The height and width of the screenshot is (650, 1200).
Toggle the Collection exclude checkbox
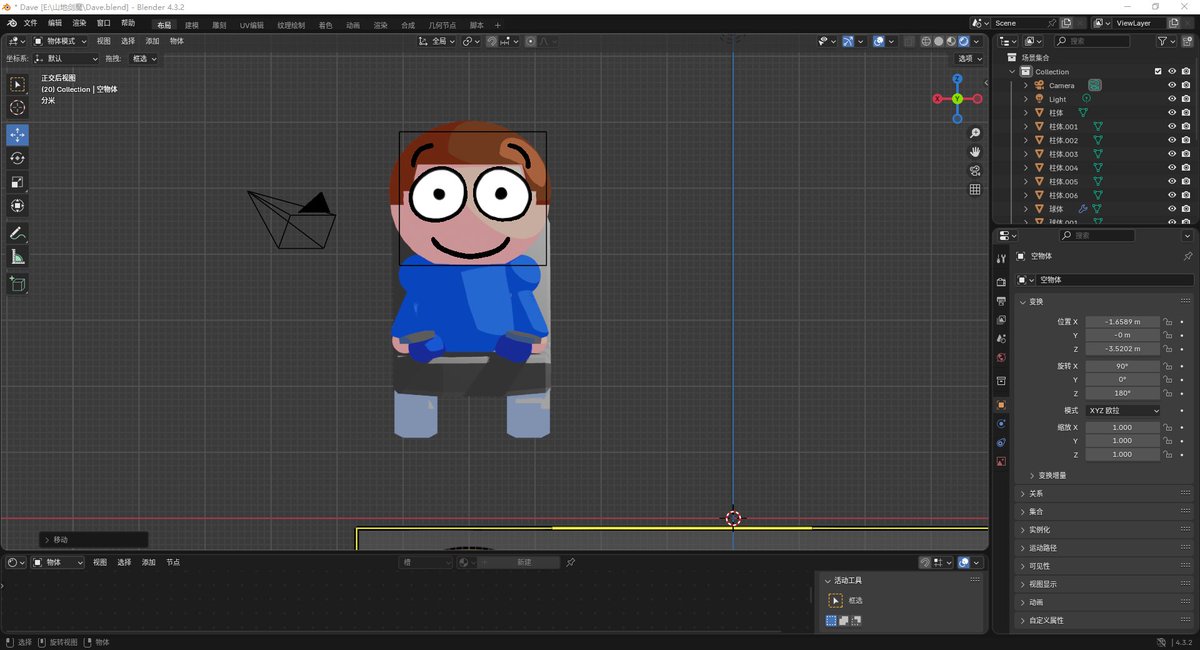coord(1158,72)
